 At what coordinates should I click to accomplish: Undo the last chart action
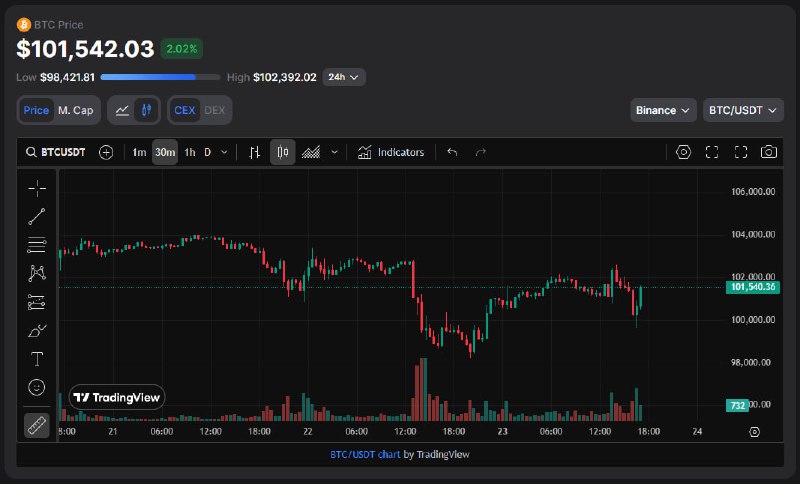pyautogui.click(x=452, y=152)
